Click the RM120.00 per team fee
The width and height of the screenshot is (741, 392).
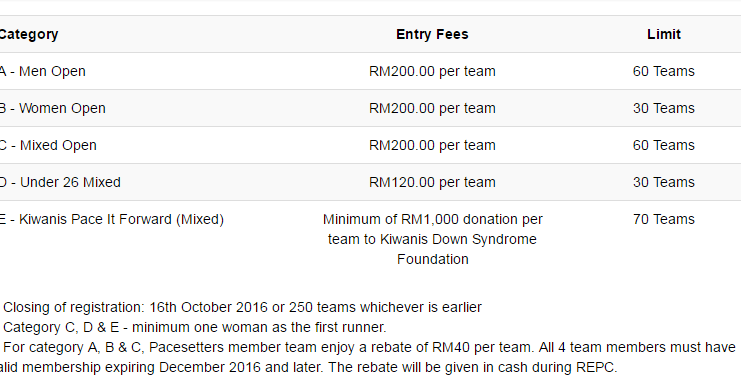[432, 182]
